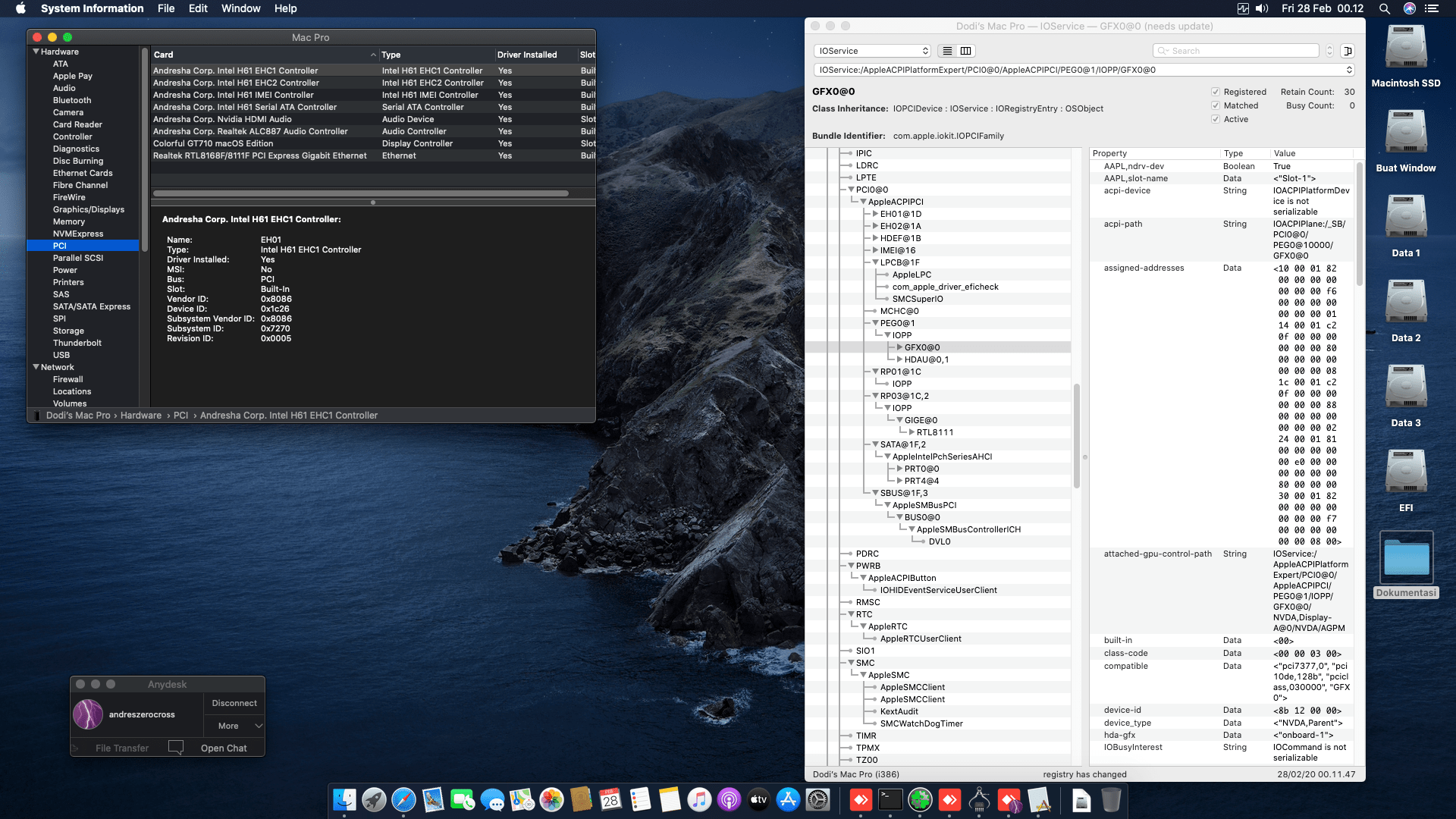Toggle the IORegistryExplorer side panel button
Viewport: 1456px width, 819px height.
(1348, 51)
